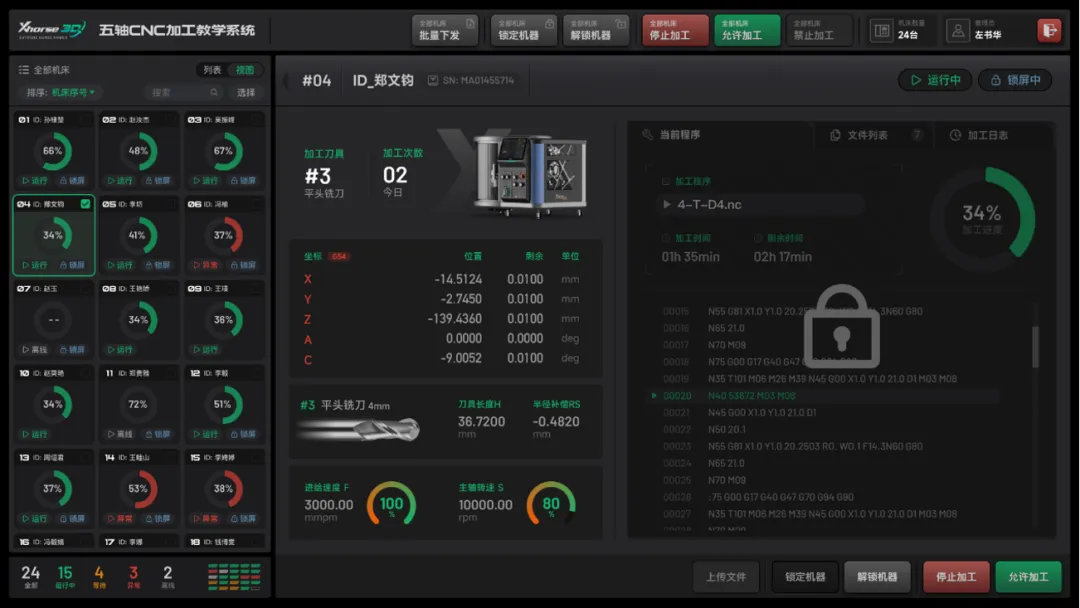Click the program code list scrollbar

pos(1035,348)
